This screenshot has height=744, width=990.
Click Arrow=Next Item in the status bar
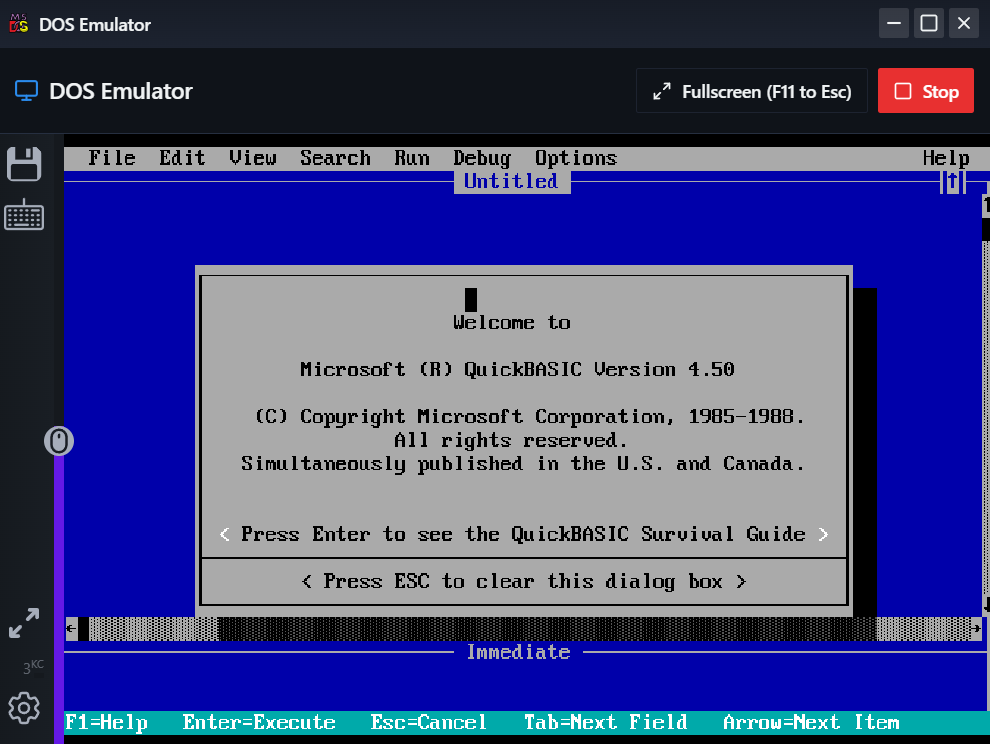(x=811, y=723)
